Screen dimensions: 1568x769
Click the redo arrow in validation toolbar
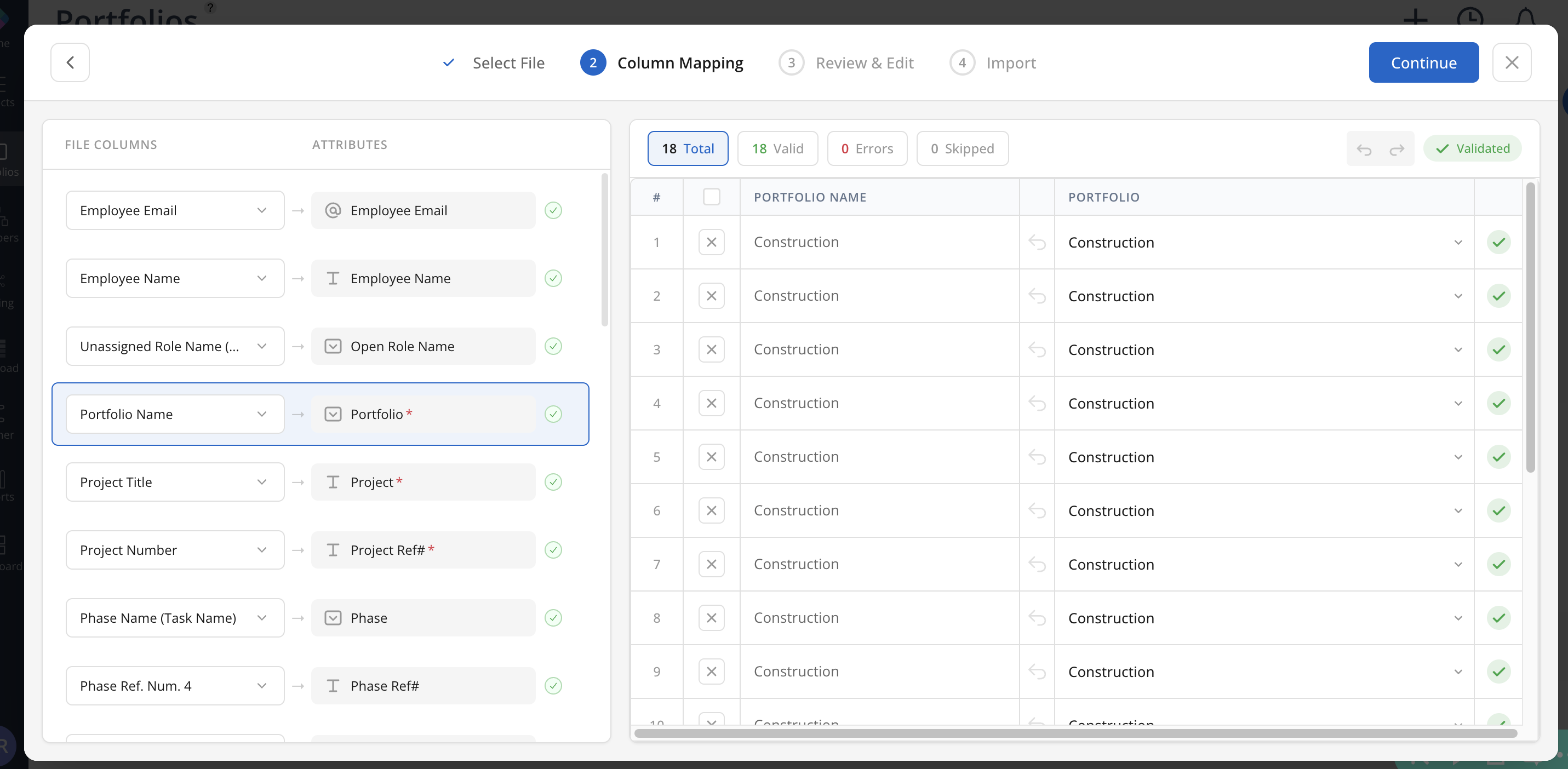click(x=1397, y=149)
